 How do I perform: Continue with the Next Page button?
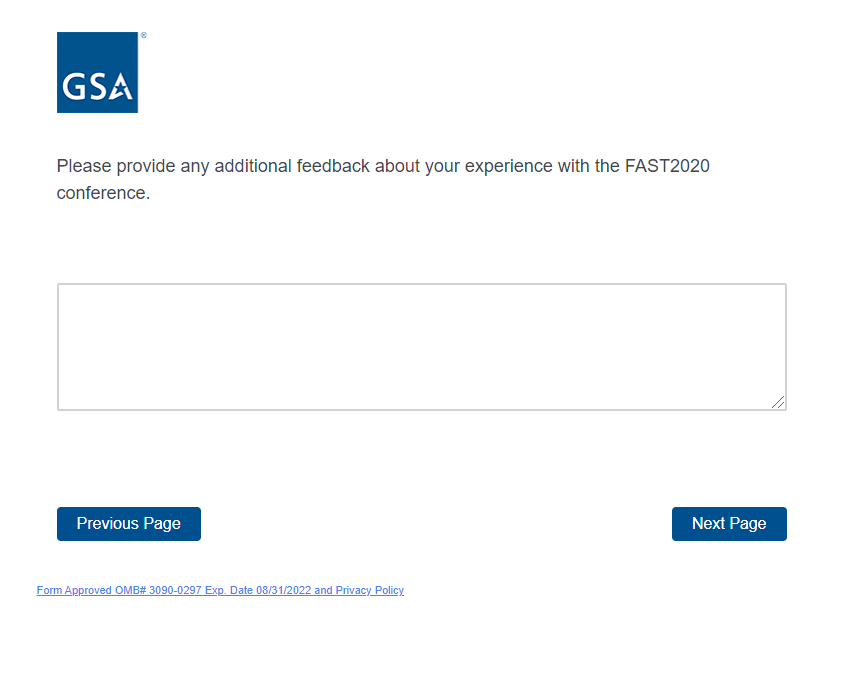729,524
